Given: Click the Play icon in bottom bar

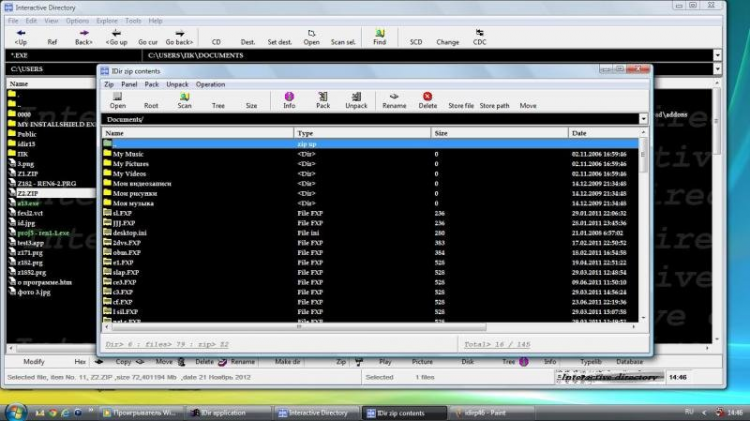Looking at the screenshot, I should coord(358,362).
